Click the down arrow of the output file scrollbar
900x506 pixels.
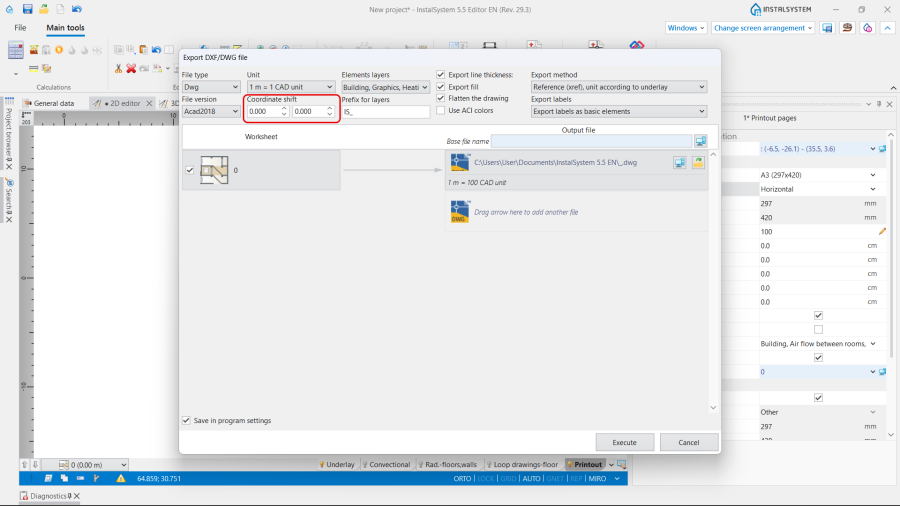[713, 408]
